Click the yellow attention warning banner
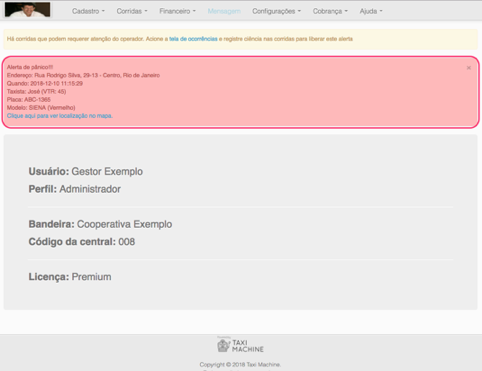Screen dimensions: 482x371 point(241,39)
